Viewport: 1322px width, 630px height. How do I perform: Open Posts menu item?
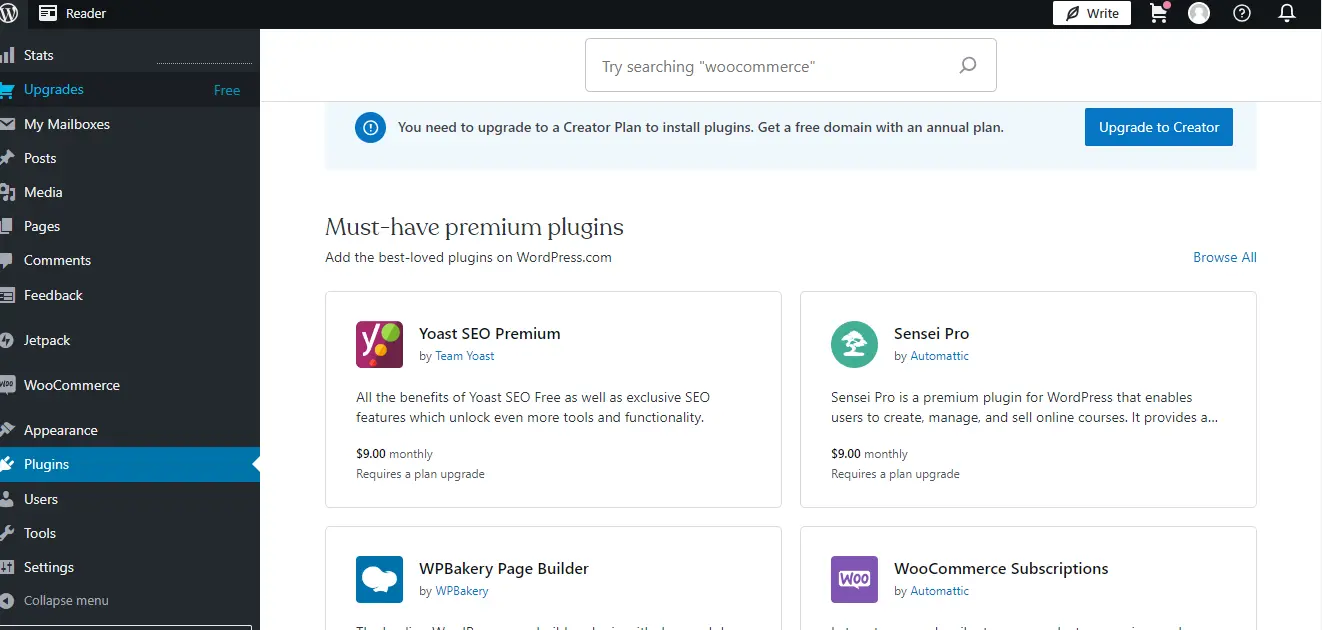click(x=130, y=158)
